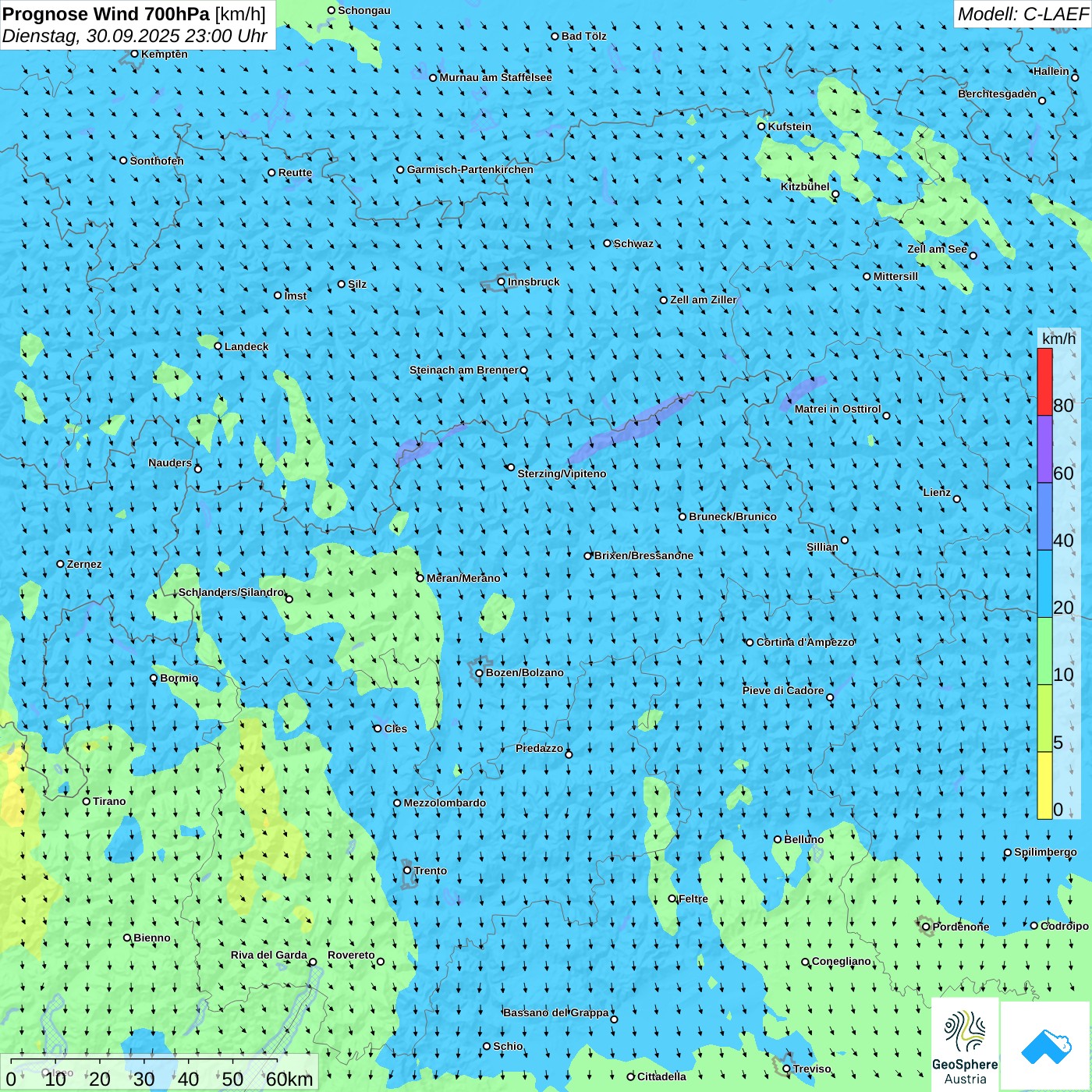Click the 'Cles' town label
The height and width of the screenshot is (1092, 1092).
[395, 729]
